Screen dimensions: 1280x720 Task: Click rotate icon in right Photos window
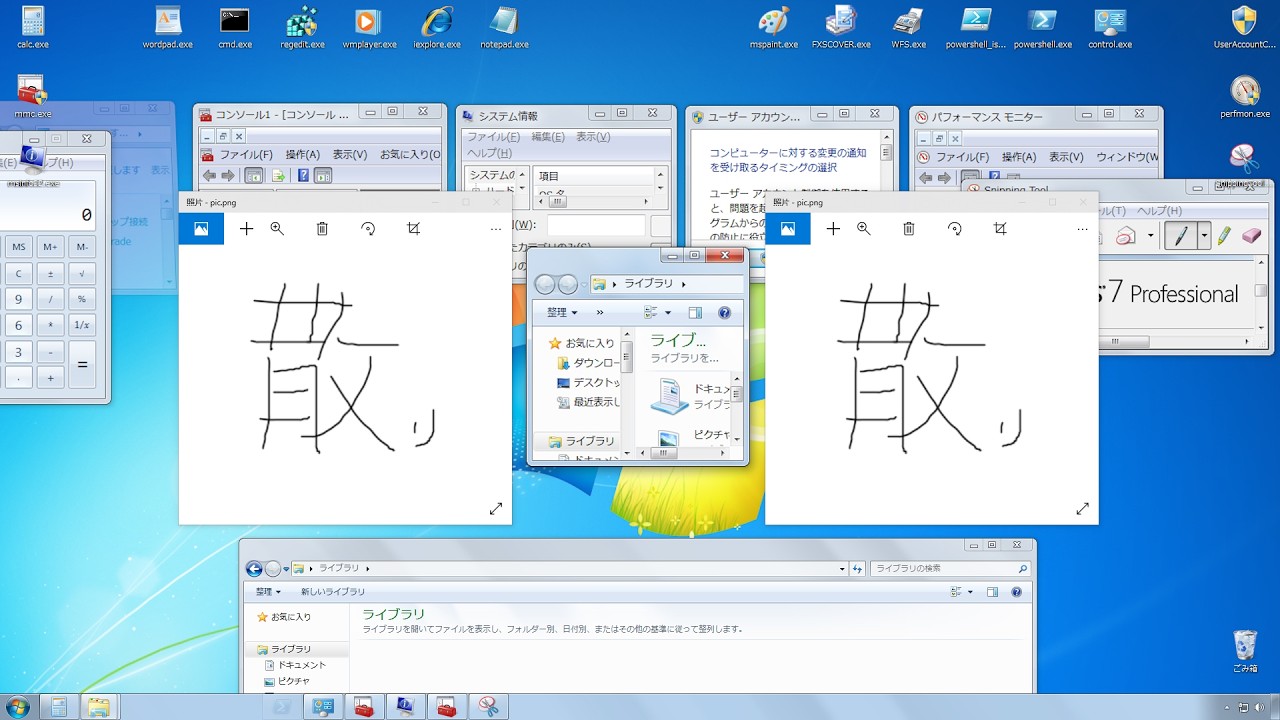954,229
